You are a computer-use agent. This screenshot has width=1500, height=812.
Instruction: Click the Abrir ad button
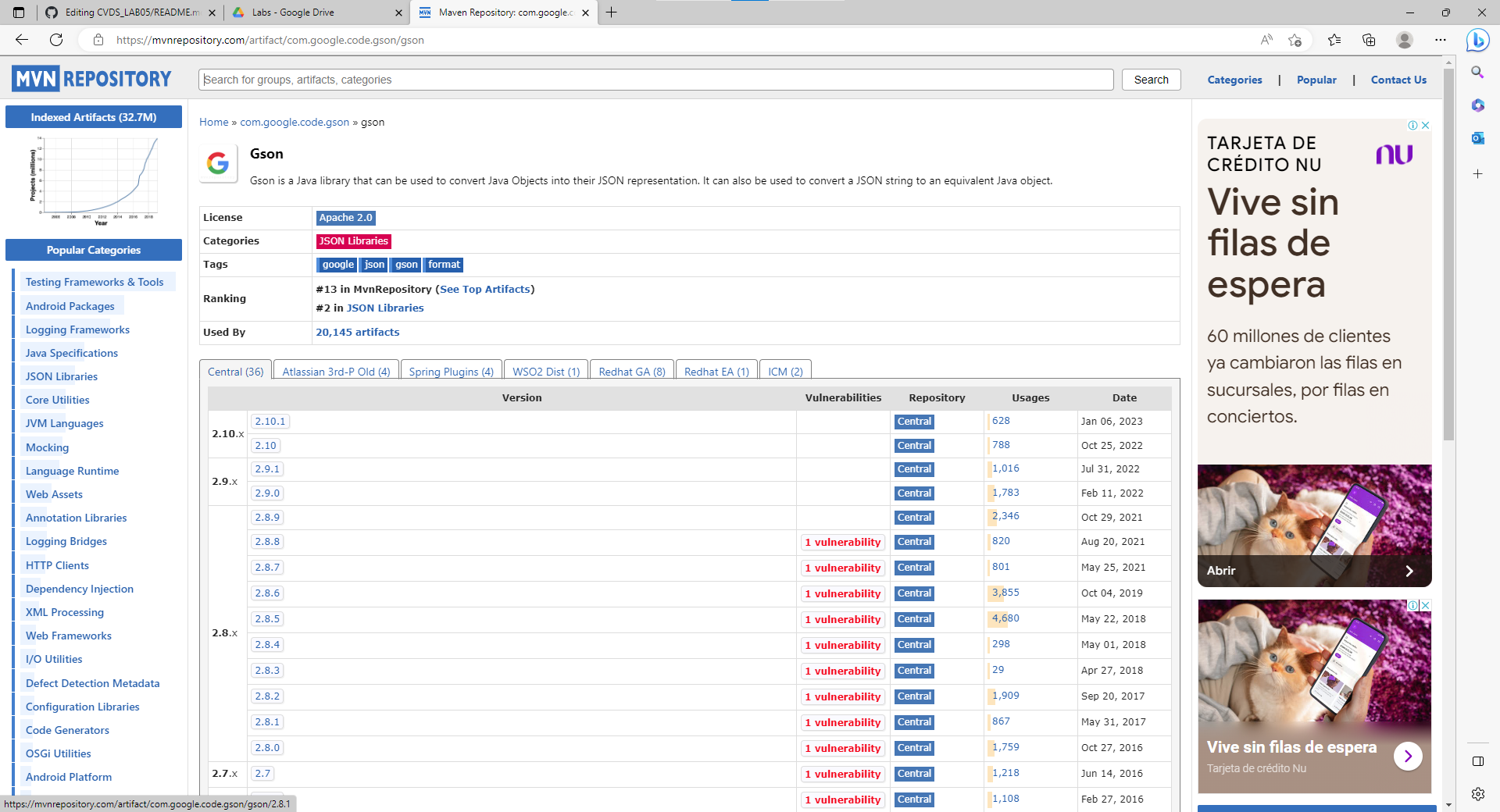click(1314, 571)
